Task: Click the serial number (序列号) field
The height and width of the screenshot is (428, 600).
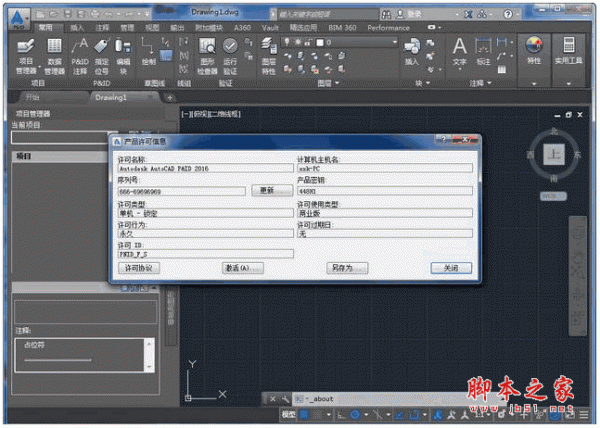Action: (182, 191)
